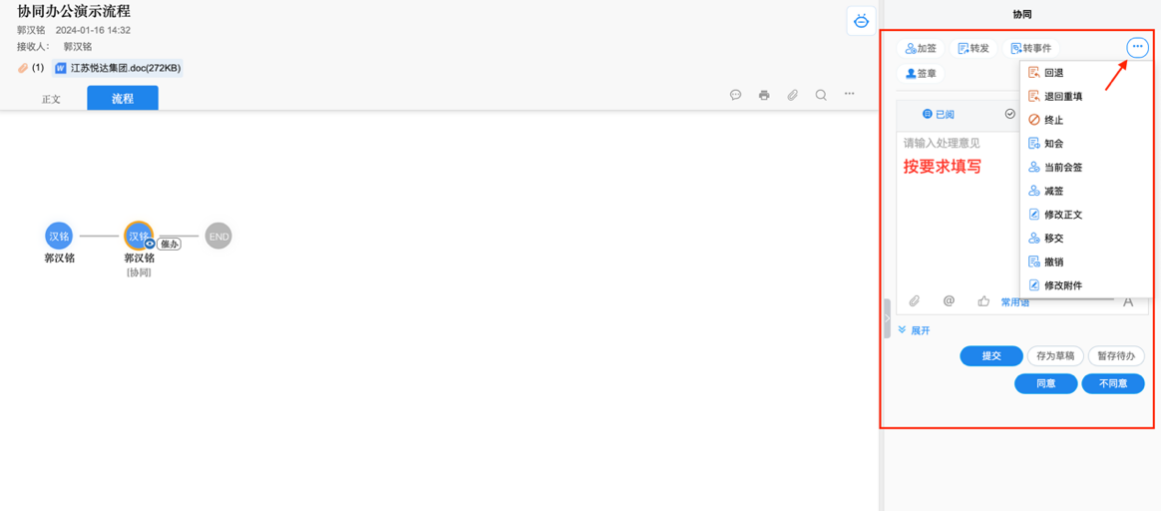The width and height of the screenshot is (1161, 511).
Task: Click the attachment paperclip in top toolbar
Action: click(x=792, y=95)
